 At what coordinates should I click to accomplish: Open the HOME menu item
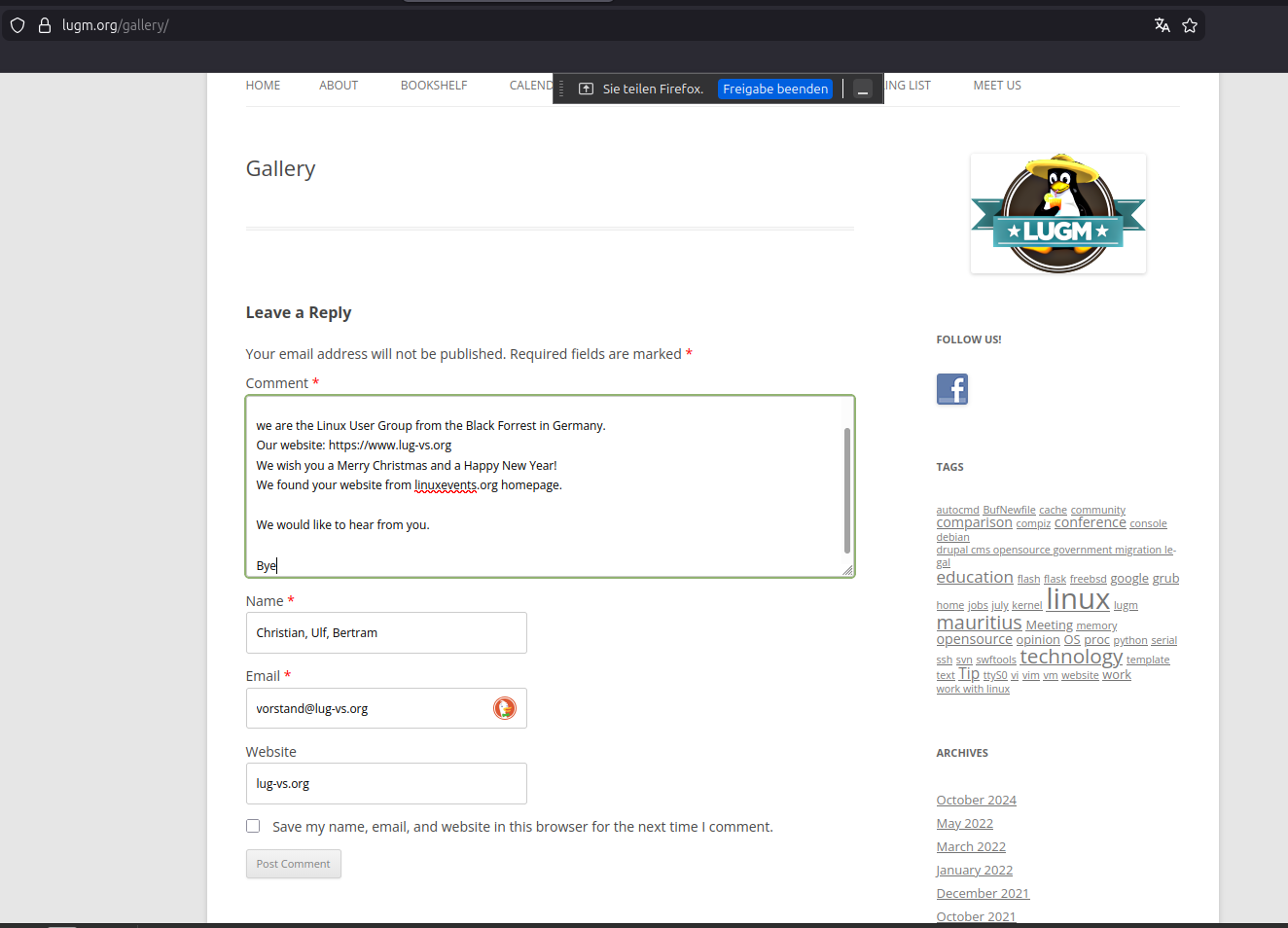click(x=263, y=86)
